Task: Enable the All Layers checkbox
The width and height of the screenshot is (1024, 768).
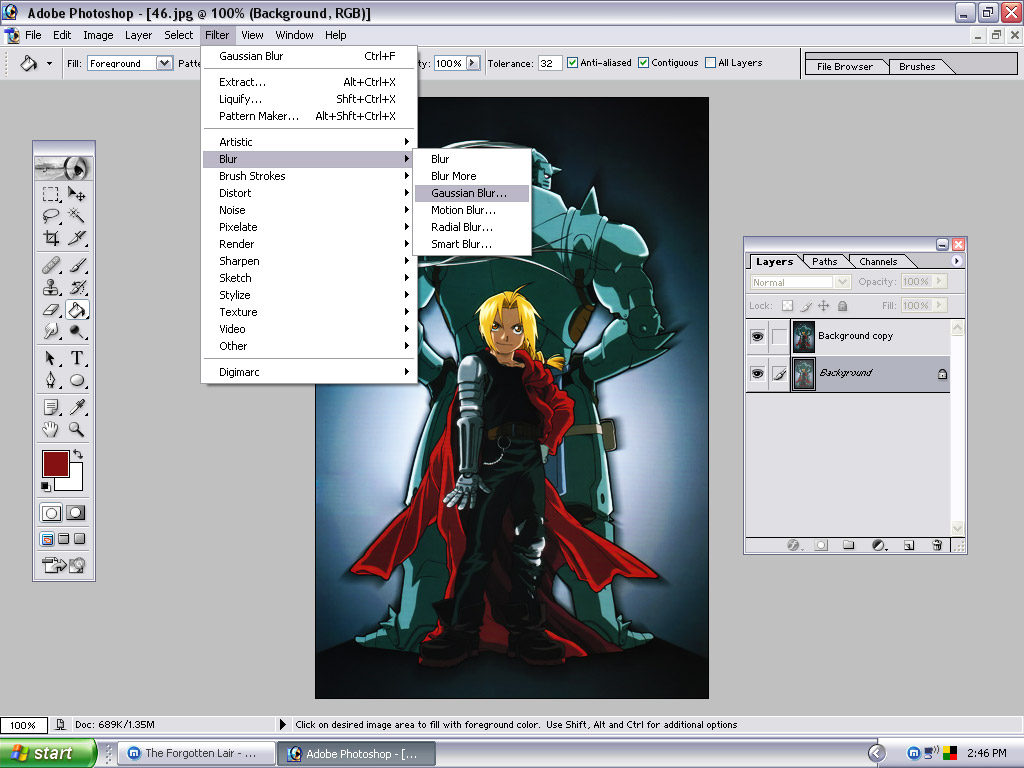Action: pos(711,63)
